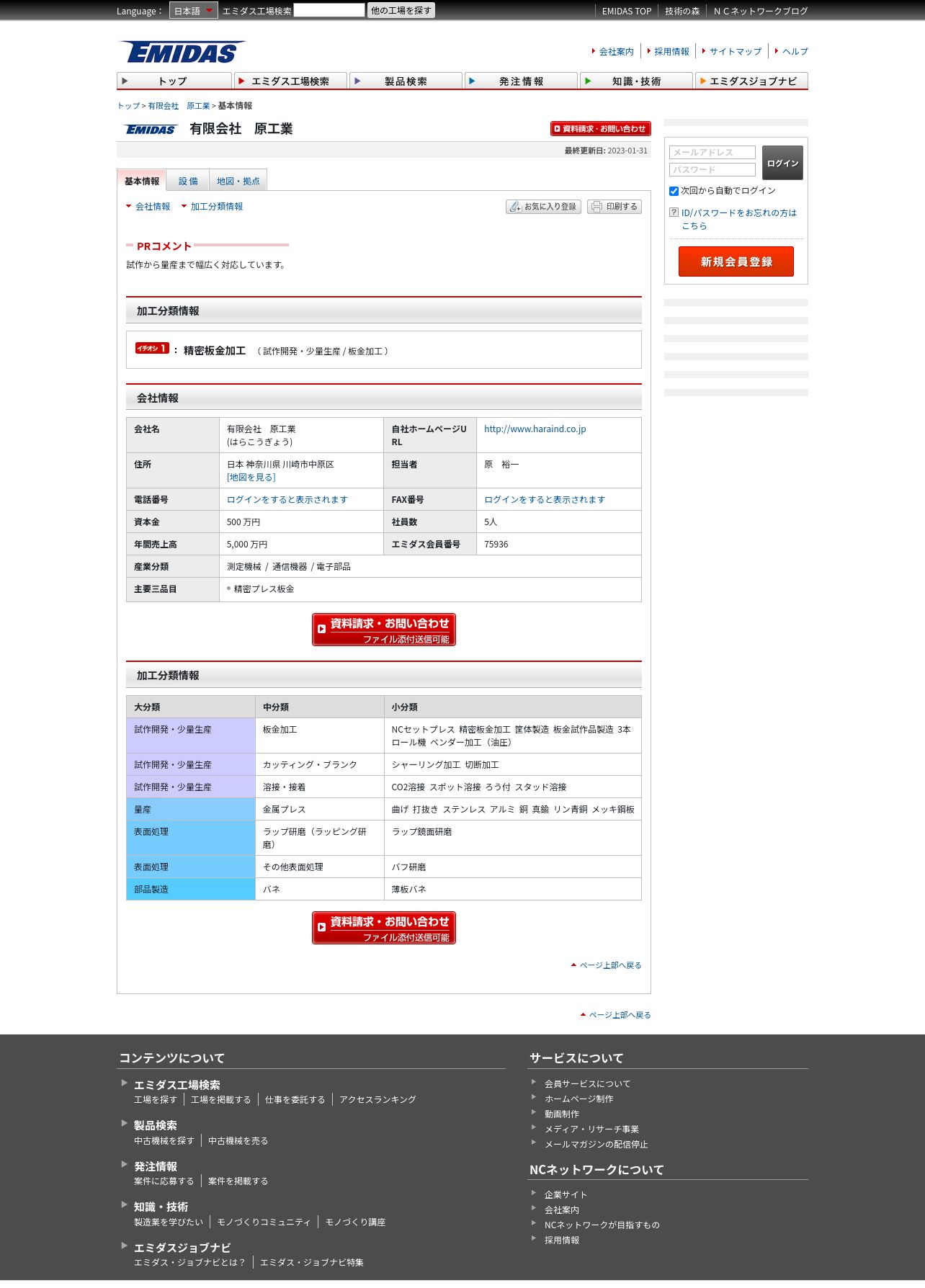Select 知識・技術 navigation tab
Viewport: 925px width, 1288px height.
[x=636, y=81]
